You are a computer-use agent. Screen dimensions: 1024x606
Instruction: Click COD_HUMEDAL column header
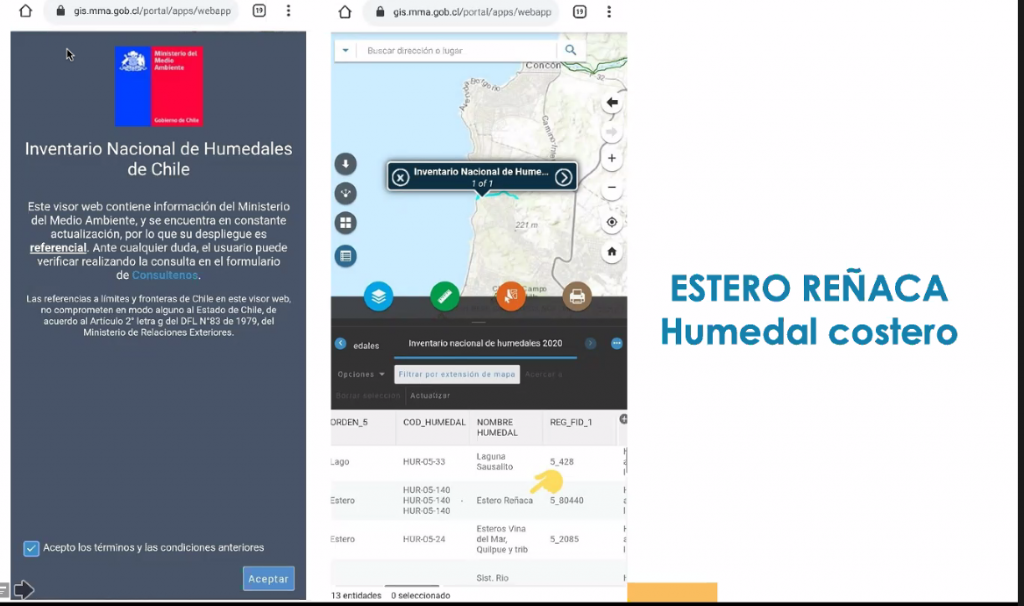[x=434, y=423]
